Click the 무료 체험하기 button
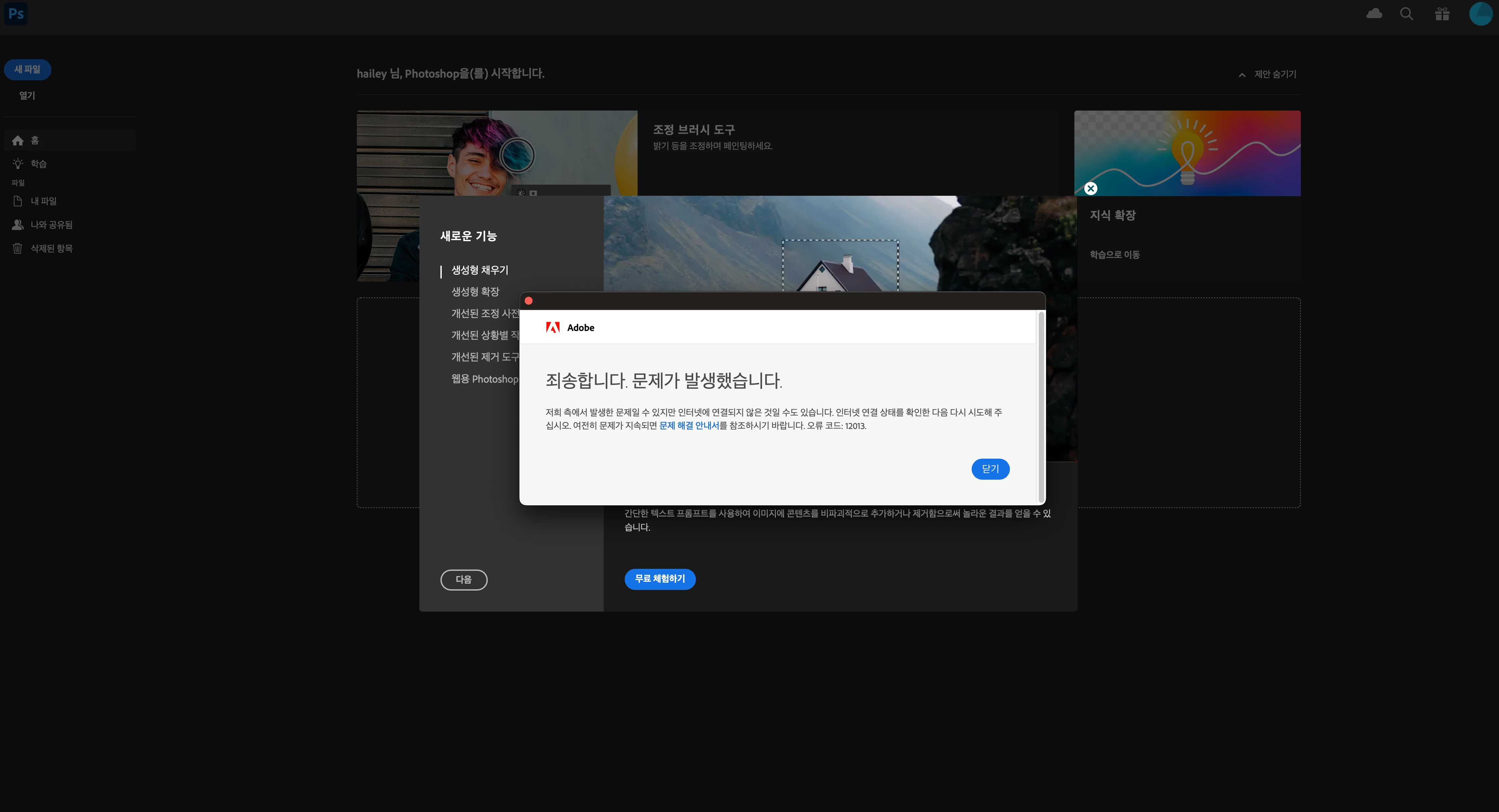This screenshot has height=812, width=1499. (660, 579)
